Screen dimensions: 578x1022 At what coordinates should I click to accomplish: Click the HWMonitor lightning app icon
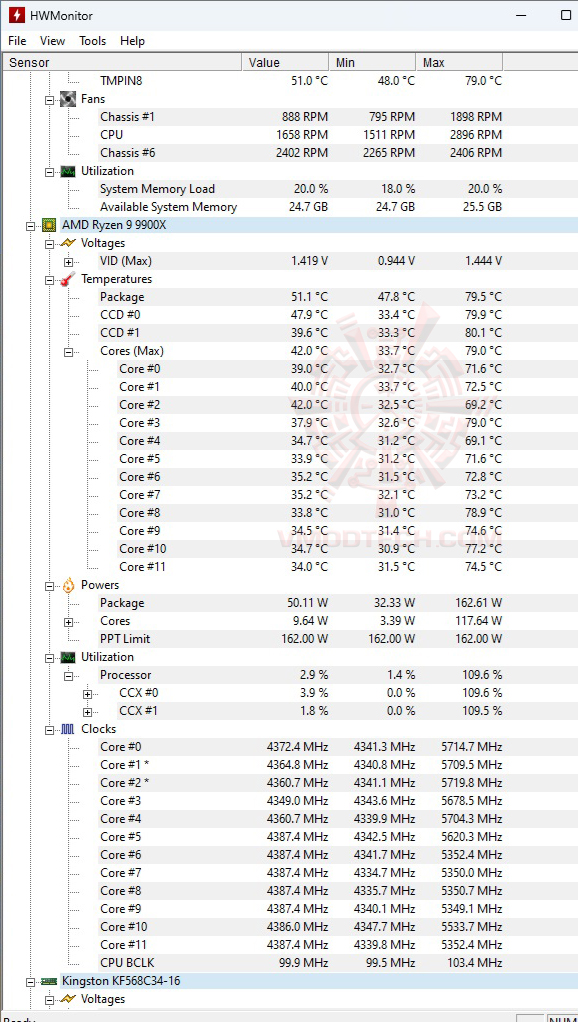point(16,15)
